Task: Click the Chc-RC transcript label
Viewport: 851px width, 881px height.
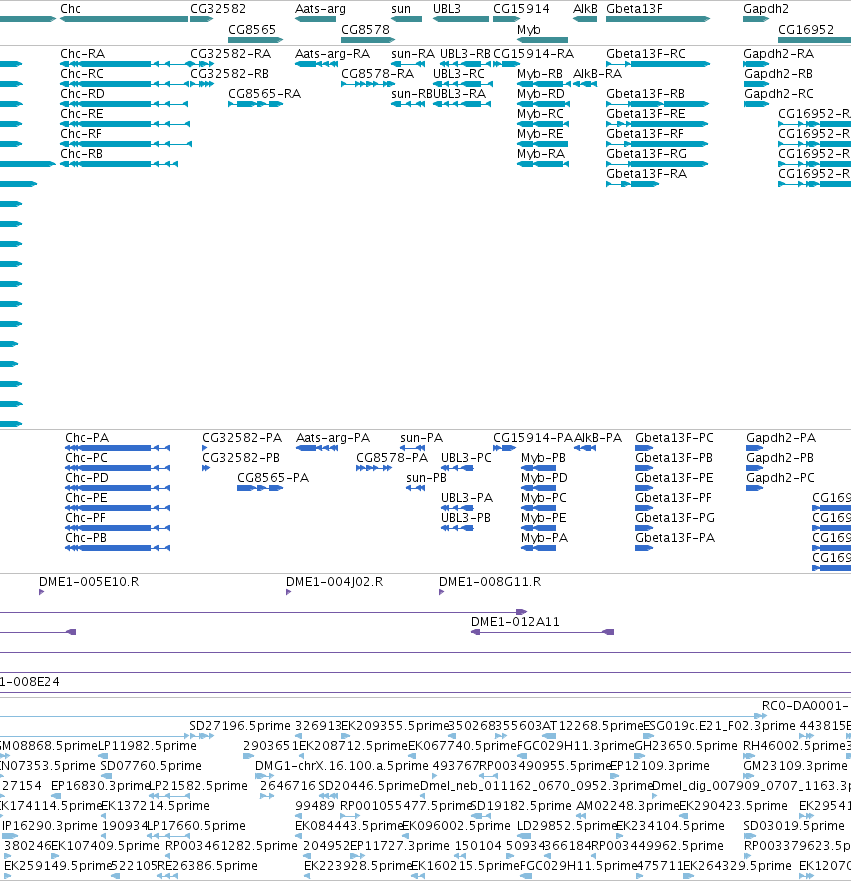Action: (82, 74)
